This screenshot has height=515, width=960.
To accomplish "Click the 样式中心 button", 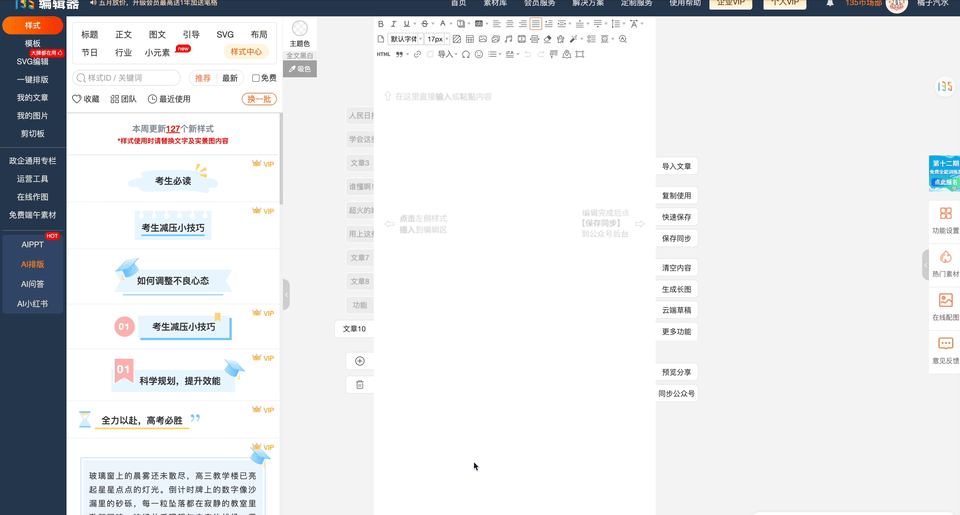I will [x=246, y=52].
